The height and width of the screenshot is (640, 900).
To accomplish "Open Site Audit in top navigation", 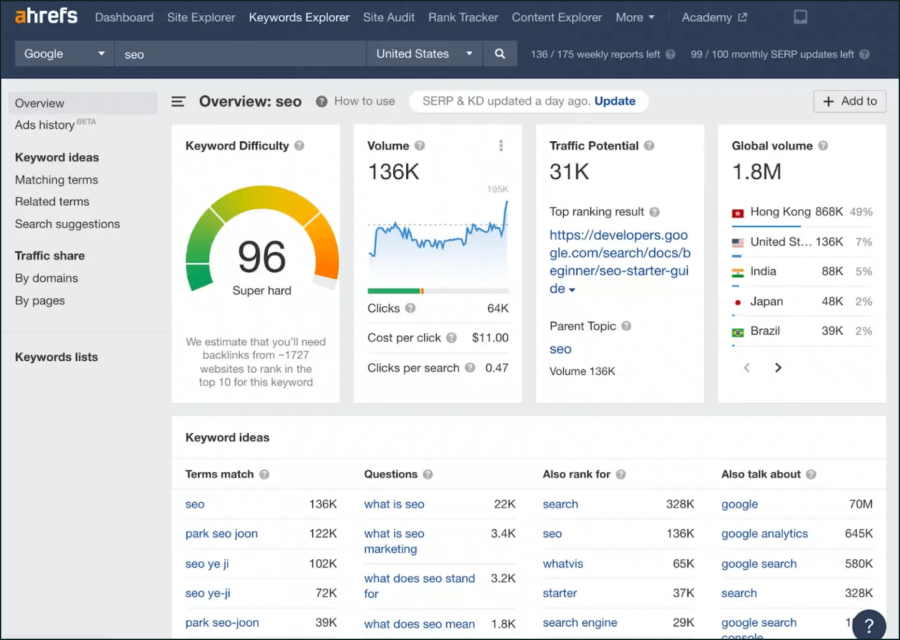I will (389, 18).
